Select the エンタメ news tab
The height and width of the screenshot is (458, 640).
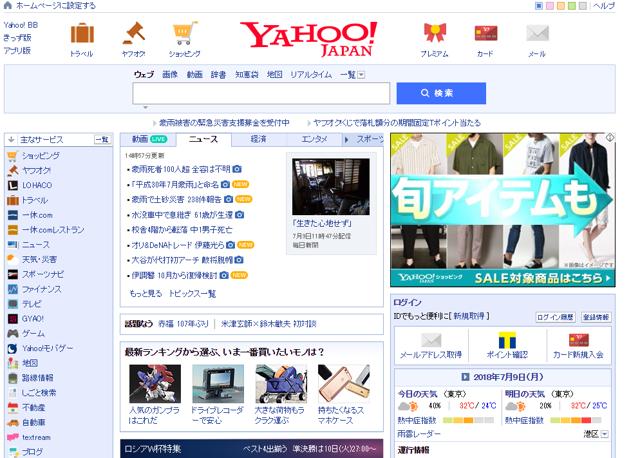pos(314,139)
